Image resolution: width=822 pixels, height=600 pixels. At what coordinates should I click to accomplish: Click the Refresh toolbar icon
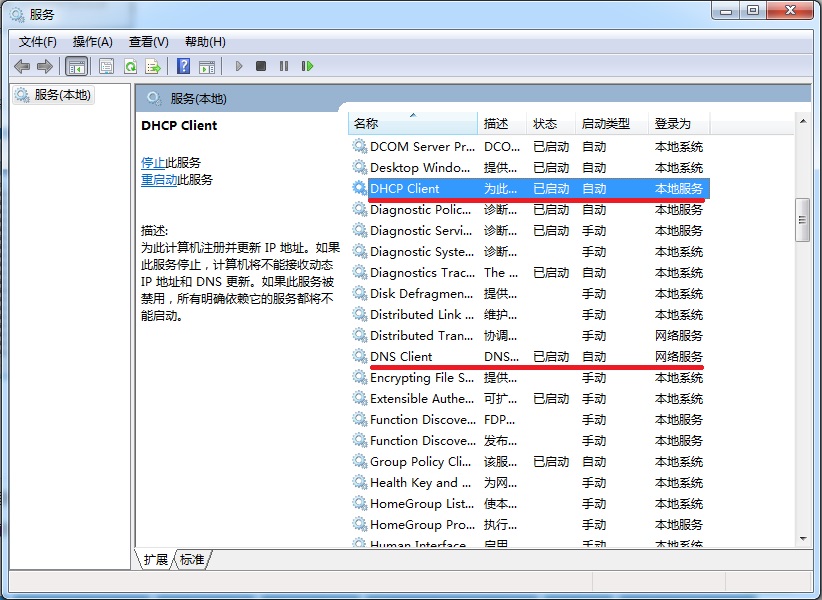[130, 67]
